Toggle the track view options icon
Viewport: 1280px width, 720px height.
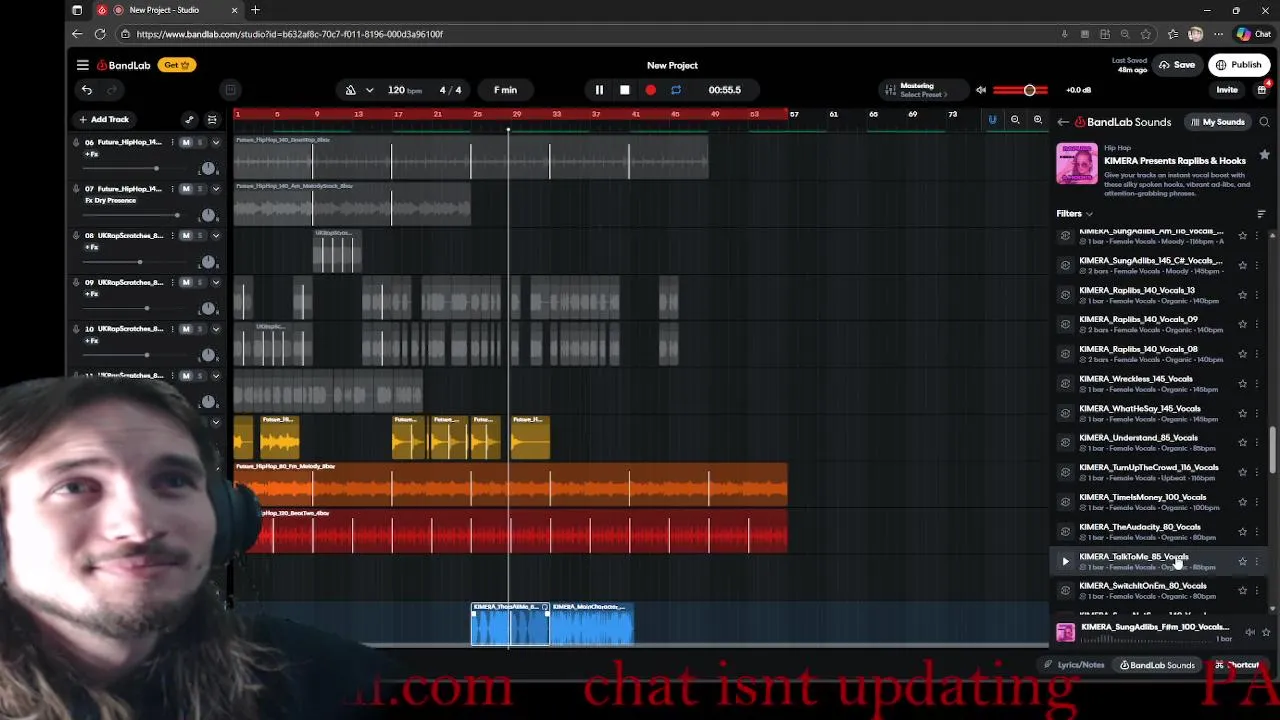pos(212,119)
